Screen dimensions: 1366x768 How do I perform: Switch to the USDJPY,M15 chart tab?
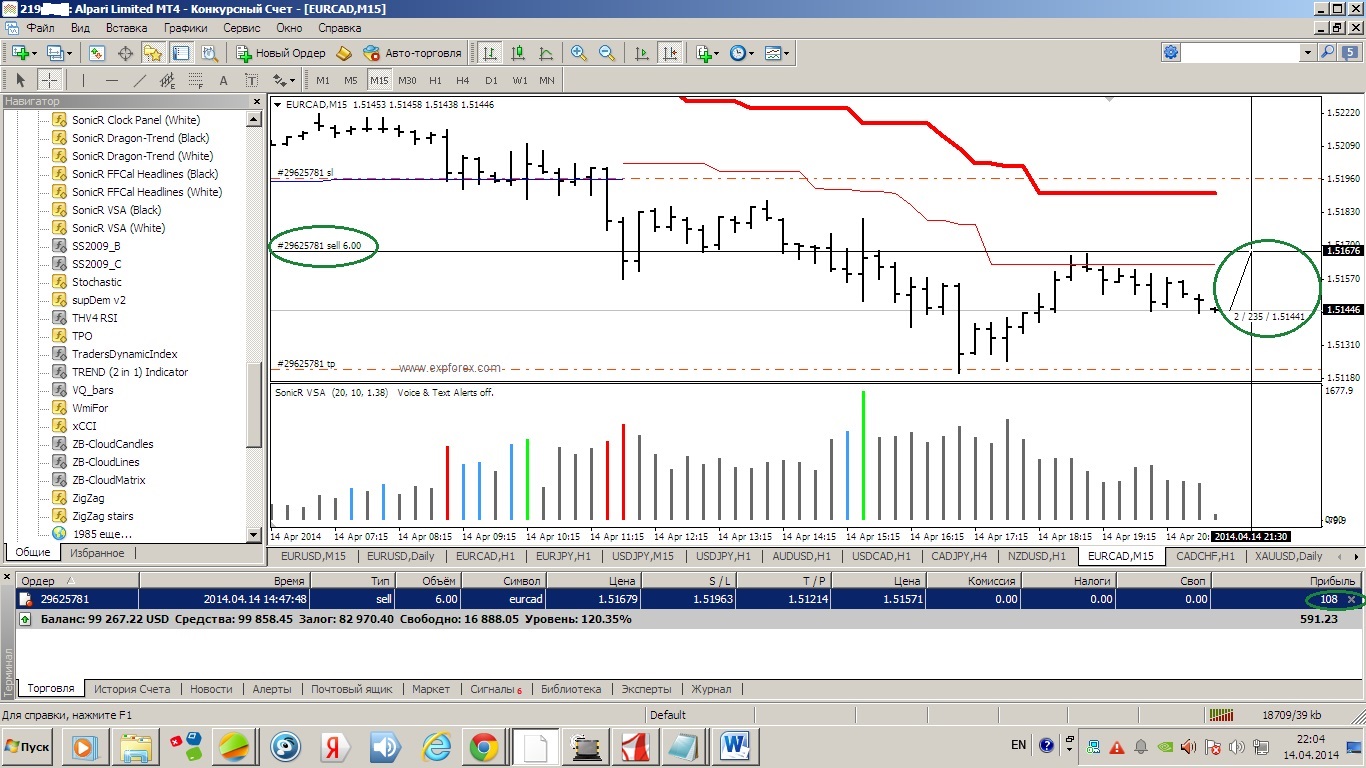[643, 556]
